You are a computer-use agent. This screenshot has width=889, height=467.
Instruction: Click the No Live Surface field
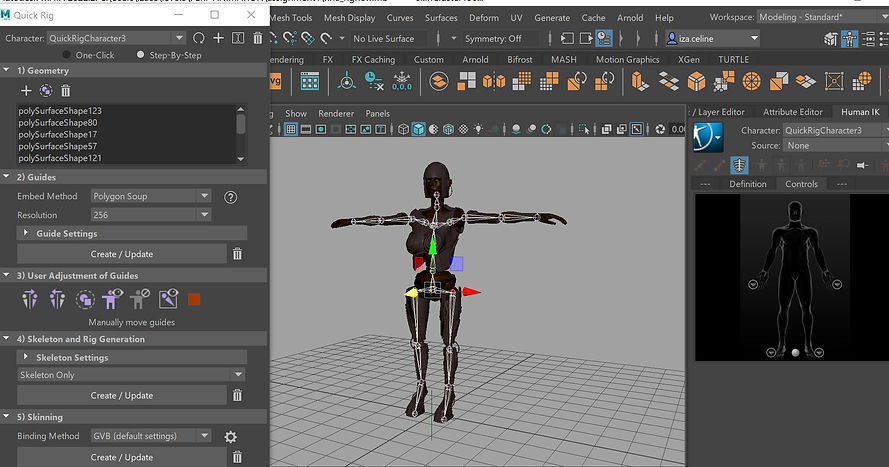click(383, 39)
